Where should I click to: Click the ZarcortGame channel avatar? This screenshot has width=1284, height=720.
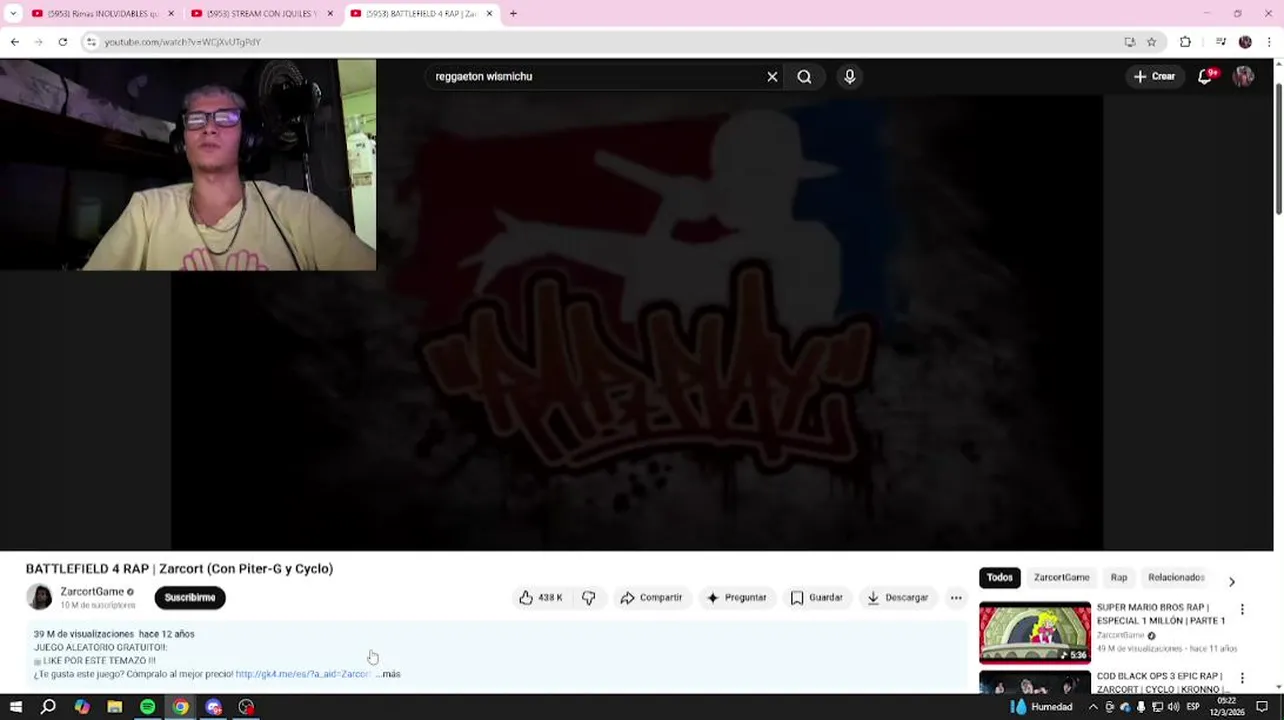coord(39,597)
